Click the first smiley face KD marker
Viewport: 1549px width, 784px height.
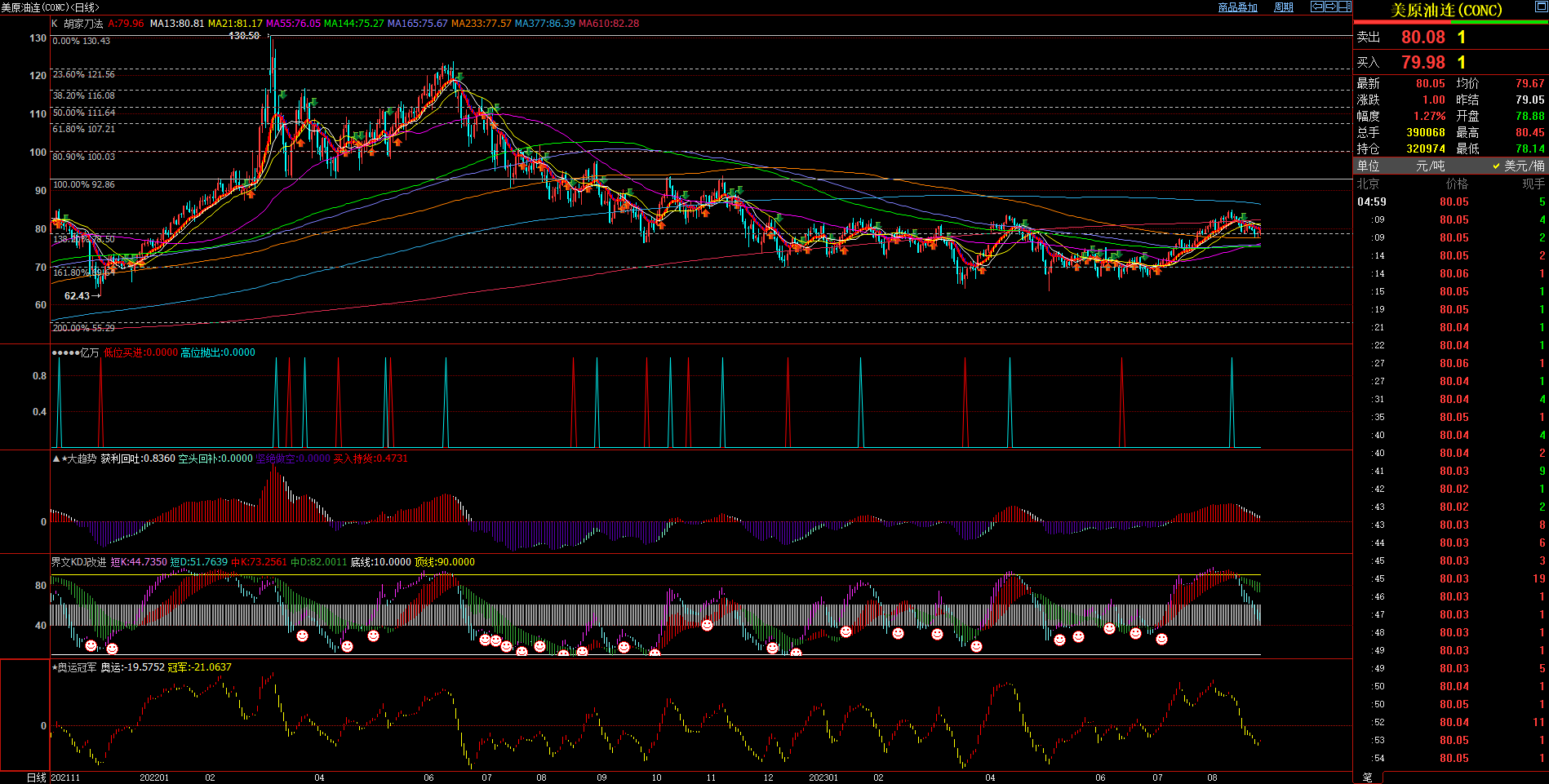coord(91,645)
